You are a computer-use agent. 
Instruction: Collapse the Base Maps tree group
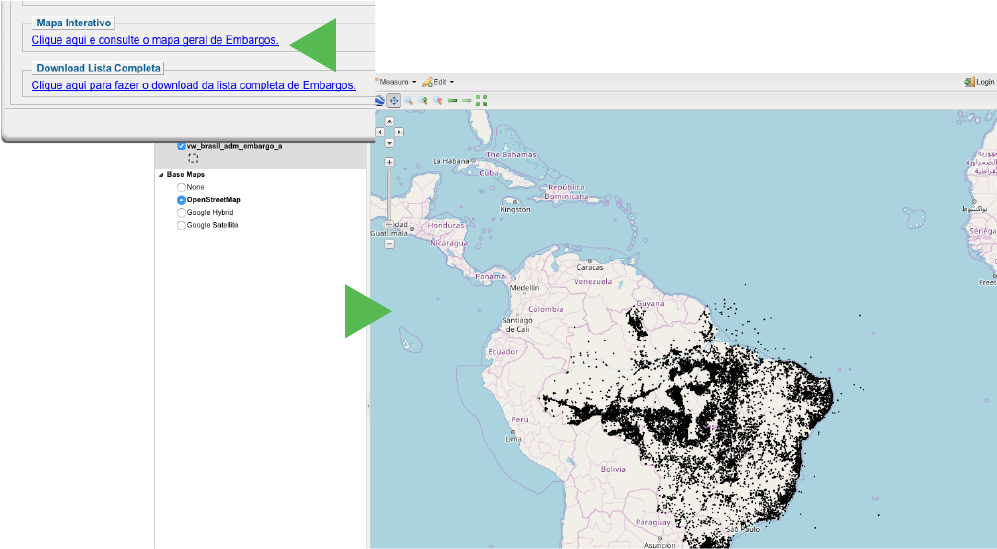[161, 175]
